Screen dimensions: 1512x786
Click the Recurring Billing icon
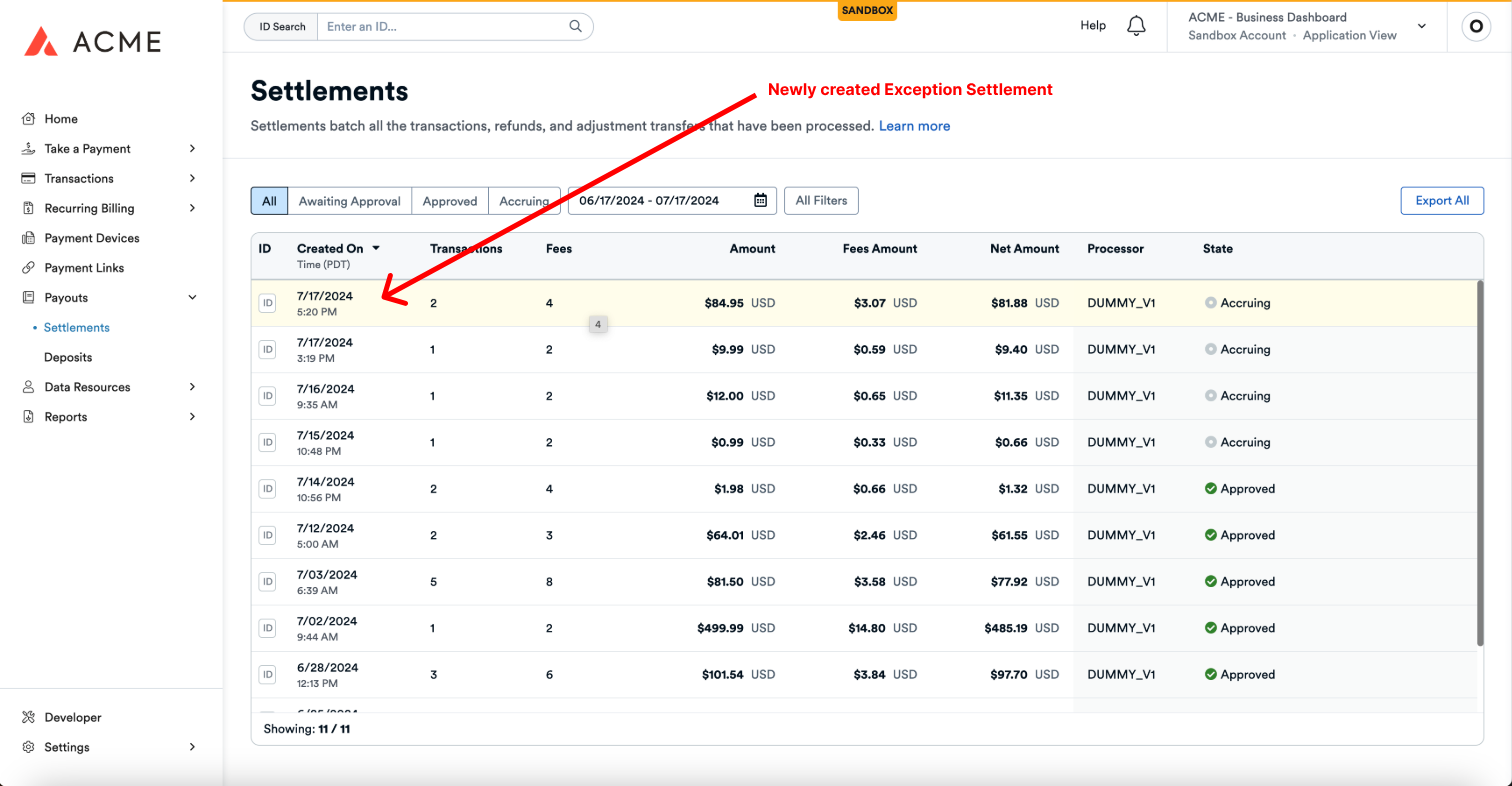click(x=29, y=209)
